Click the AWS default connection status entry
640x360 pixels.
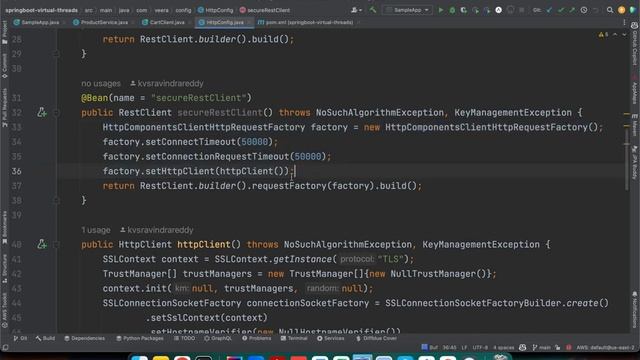coord(606,347)
